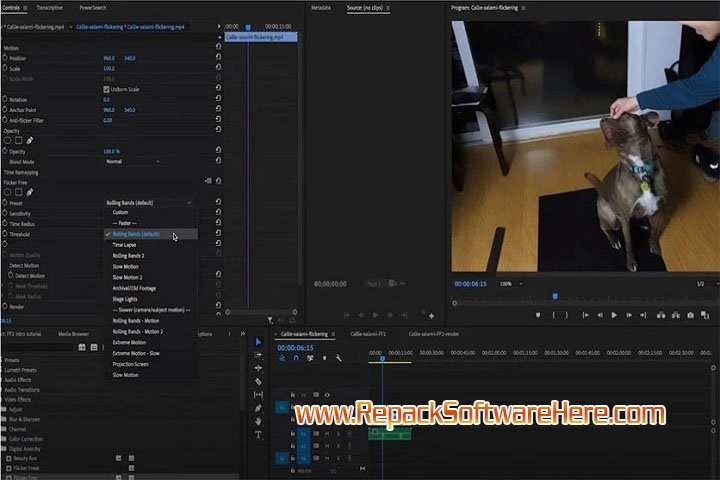This screenshot has width=720, height=480.
Task: Click Play in the Program monitor
Action: pyautogui.click(x=614, y=315)
